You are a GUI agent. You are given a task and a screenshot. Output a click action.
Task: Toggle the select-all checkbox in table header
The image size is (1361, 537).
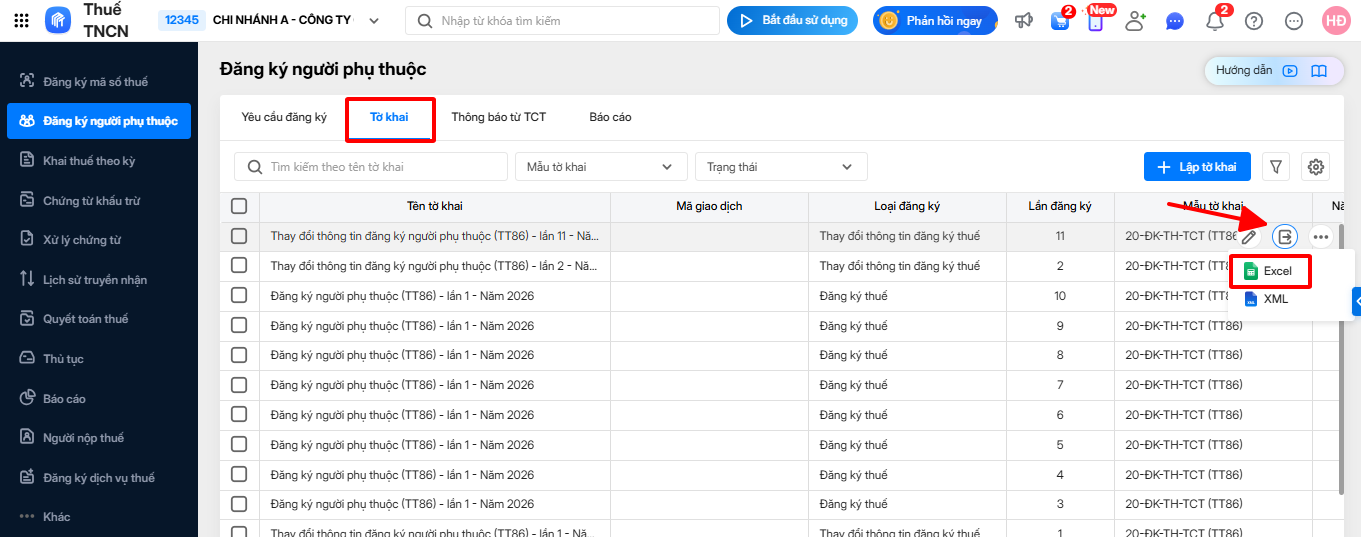[239, 206]
